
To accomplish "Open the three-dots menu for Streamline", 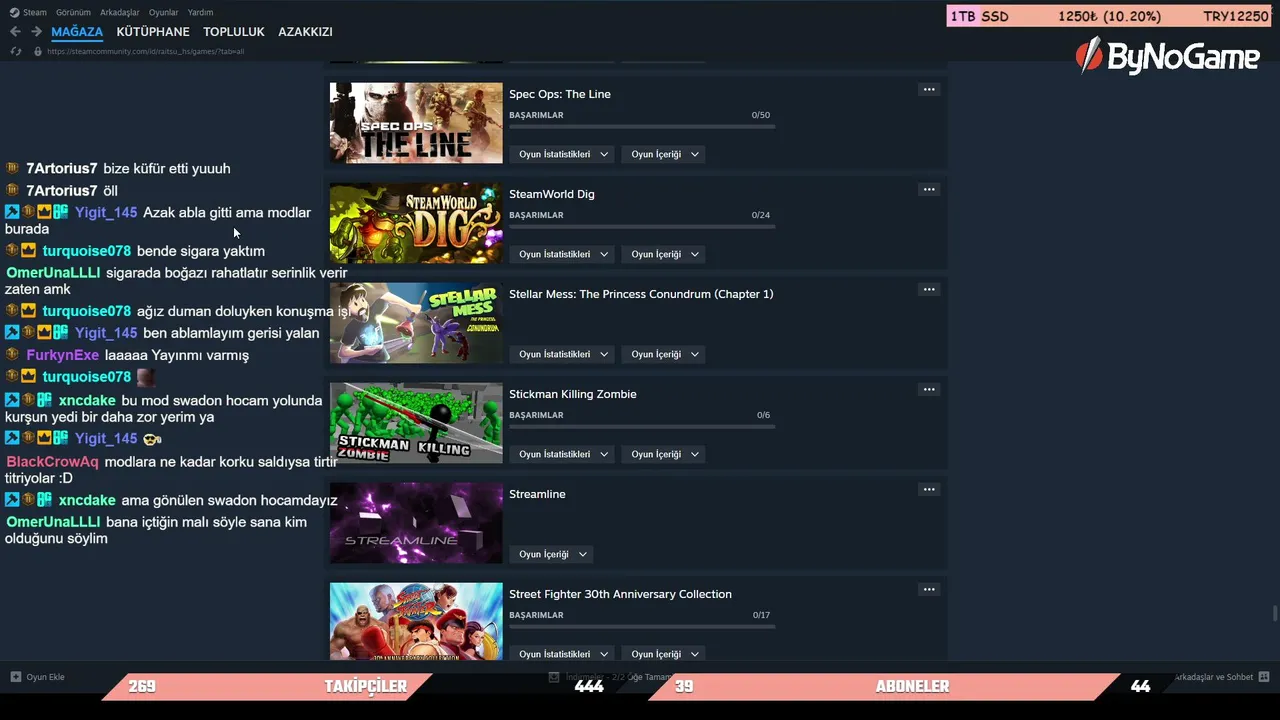I will pos(929,490).
